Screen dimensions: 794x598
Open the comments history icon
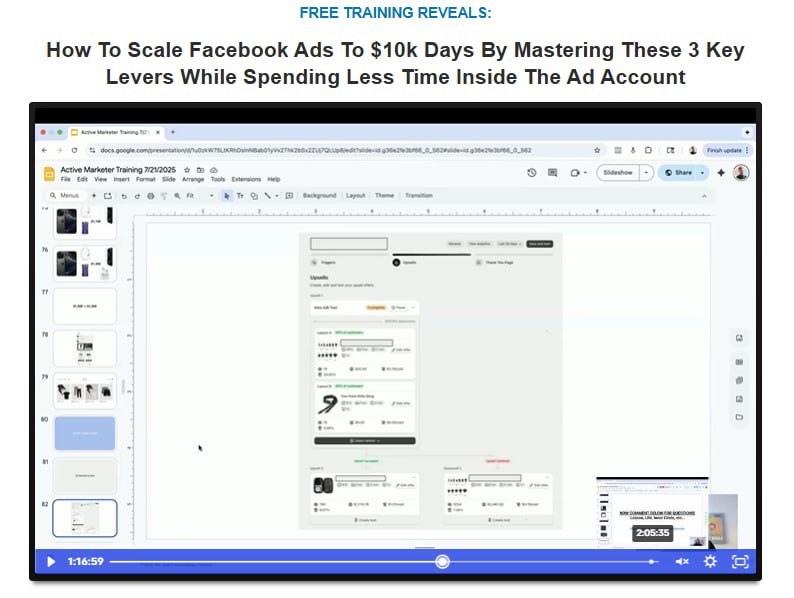[552, 173]
